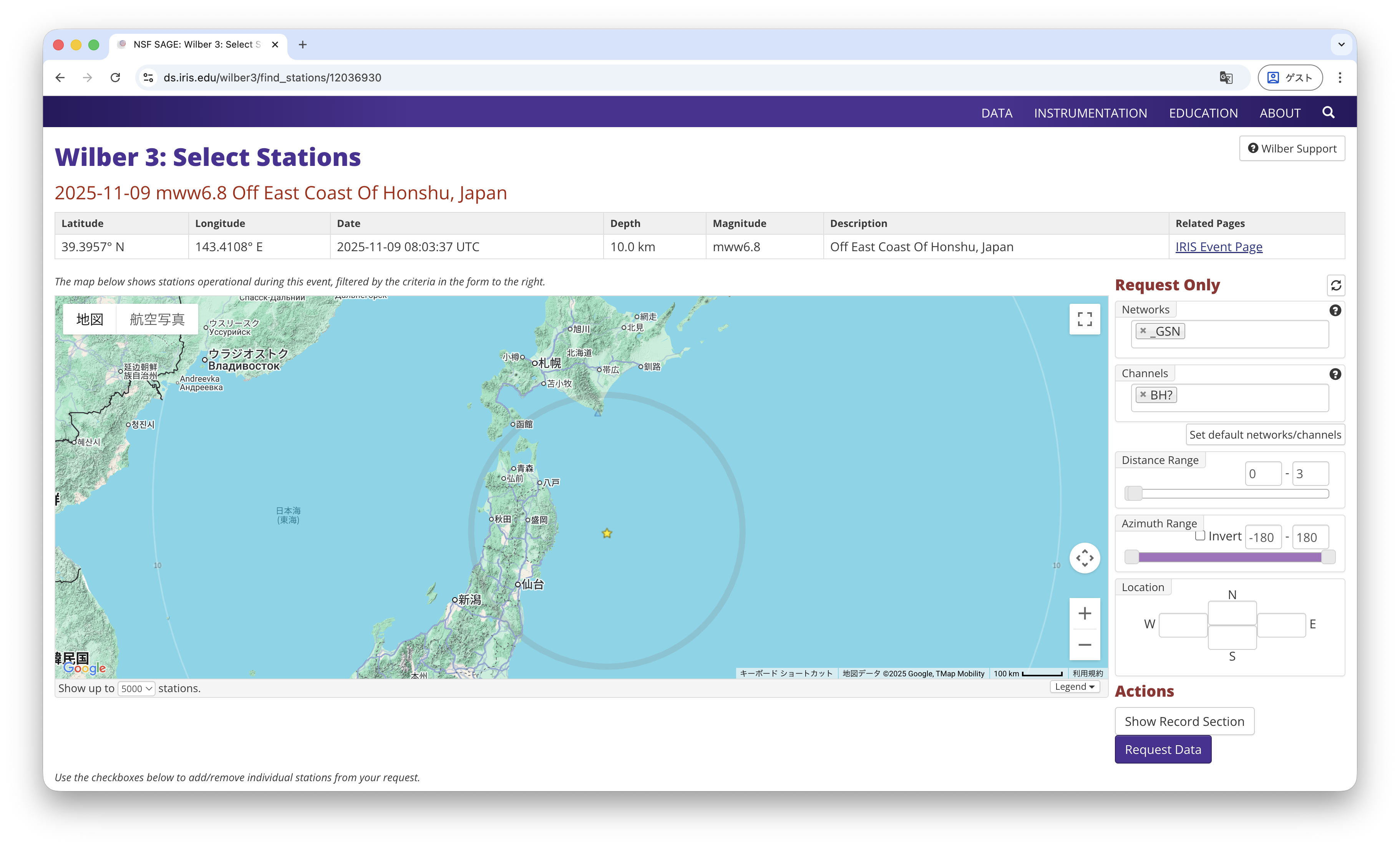Open the Networks help question mark

click(x=1335, y=310)
